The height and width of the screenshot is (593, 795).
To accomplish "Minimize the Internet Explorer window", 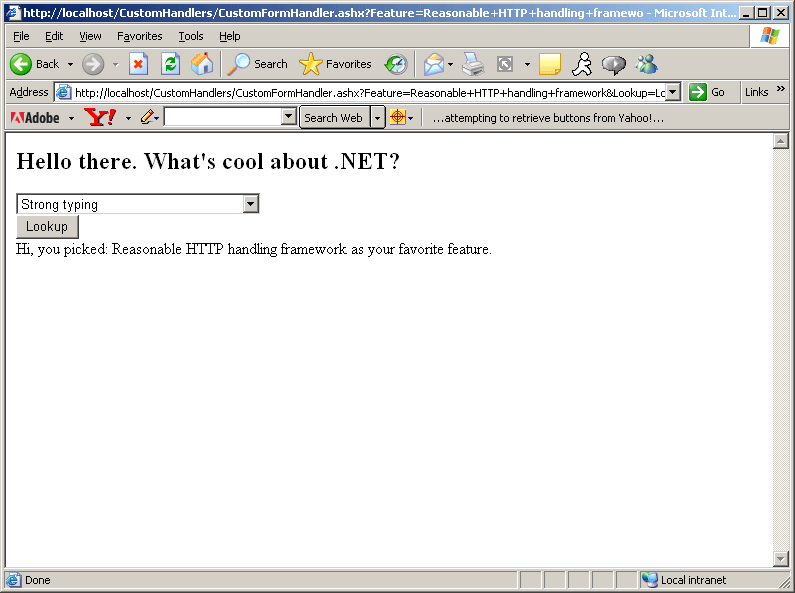I will [x=745, y=13].
